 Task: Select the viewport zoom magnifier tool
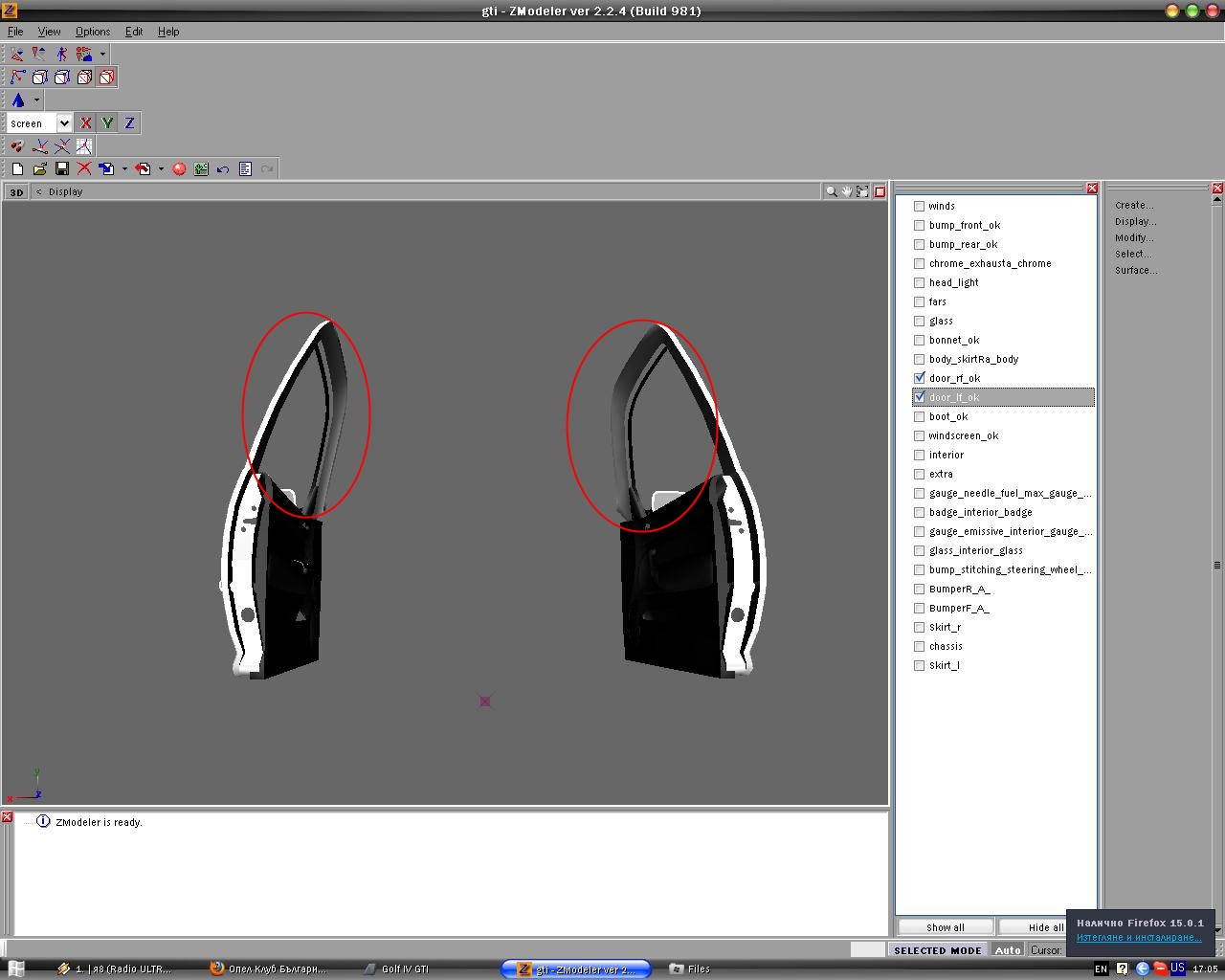[x=832, y=191]
